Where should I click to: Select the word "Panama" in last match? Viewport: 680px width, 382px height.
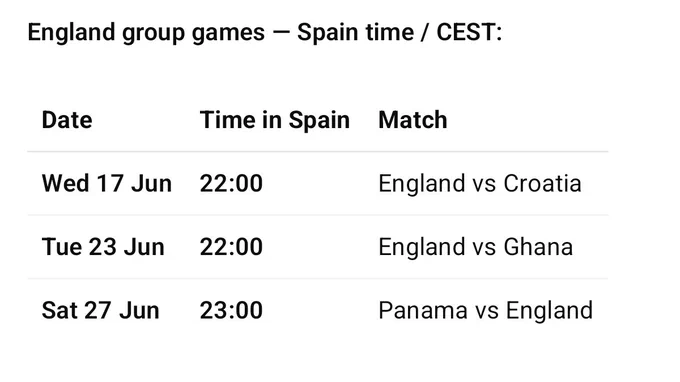coord(423,310)
